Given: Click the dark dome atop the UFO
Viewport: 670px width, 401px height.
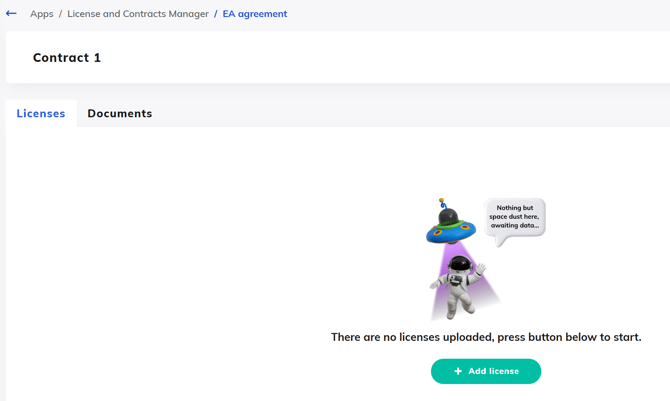Looking at the screenshot, I should pos(449,215).
